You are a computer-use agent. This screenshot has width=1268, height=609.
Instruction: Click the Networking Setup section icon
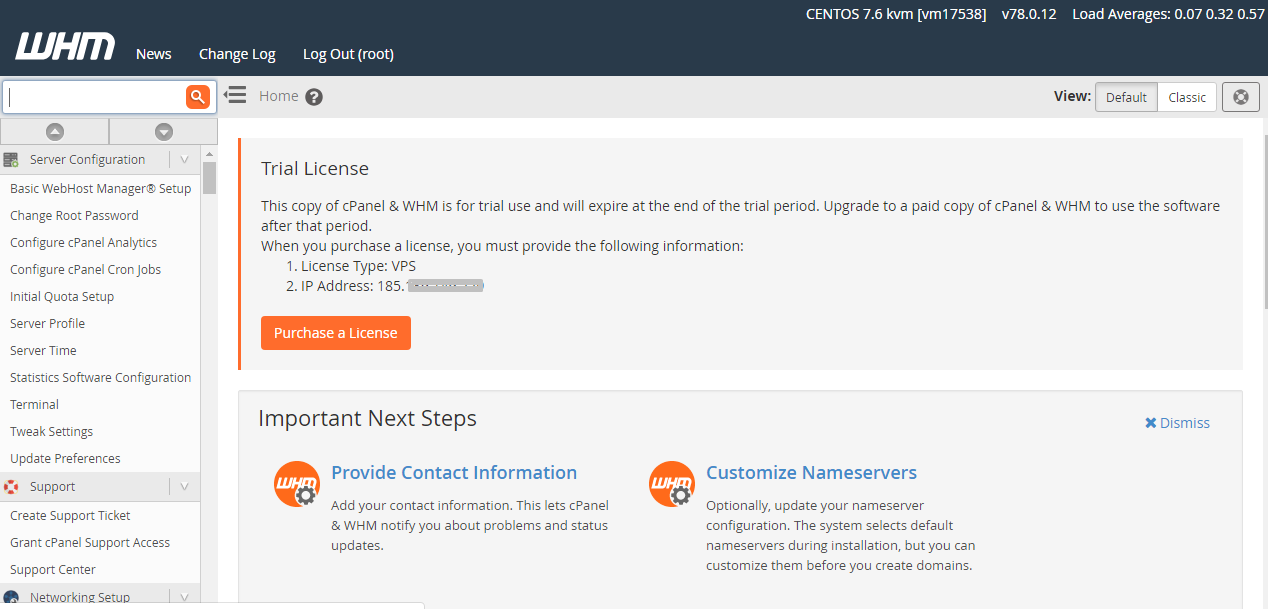point(12,598)
